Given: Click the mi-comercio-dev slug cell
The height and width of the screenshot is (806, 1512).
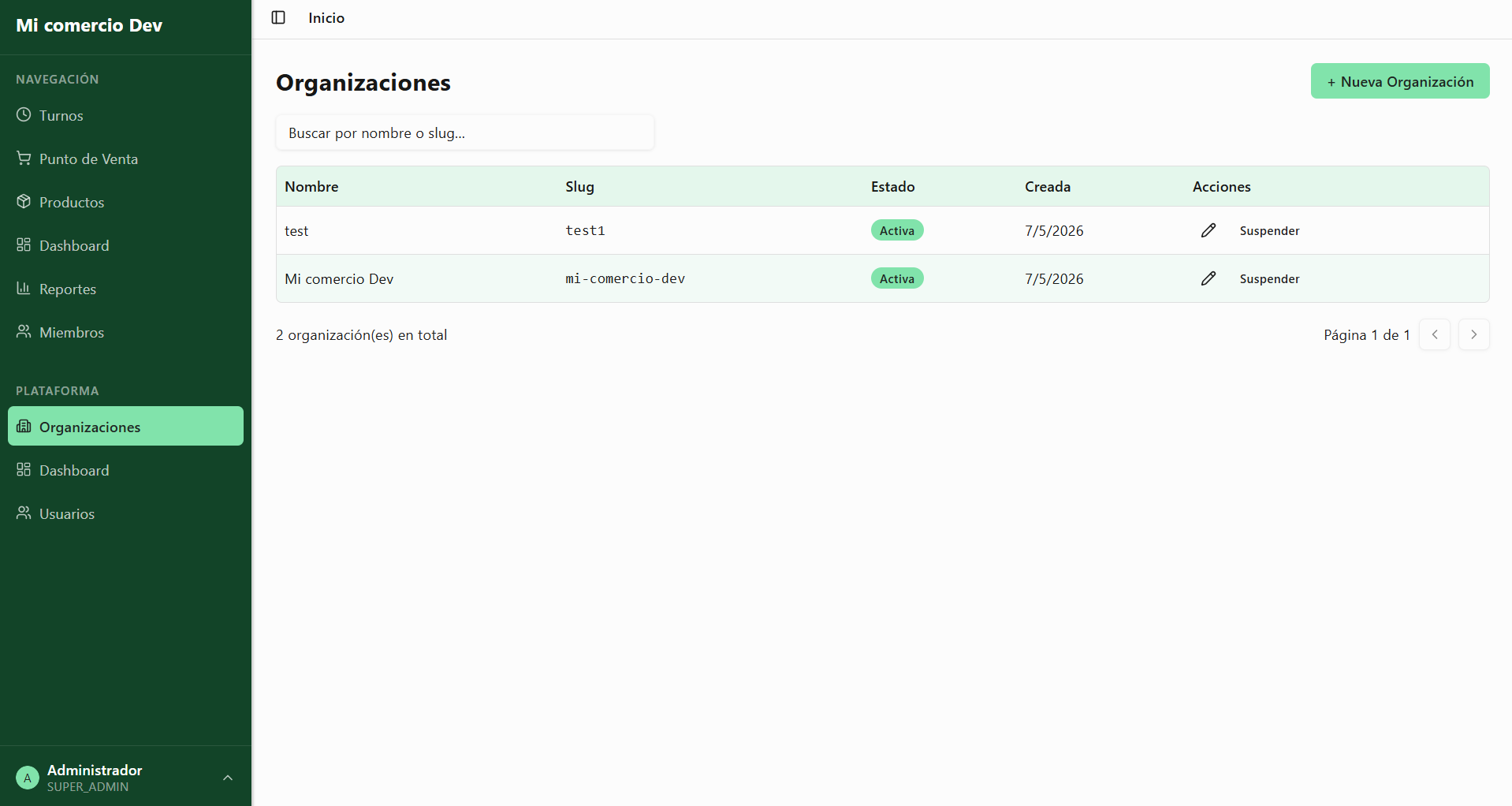Looking at the screenshot, I should (x=625, y=278).
